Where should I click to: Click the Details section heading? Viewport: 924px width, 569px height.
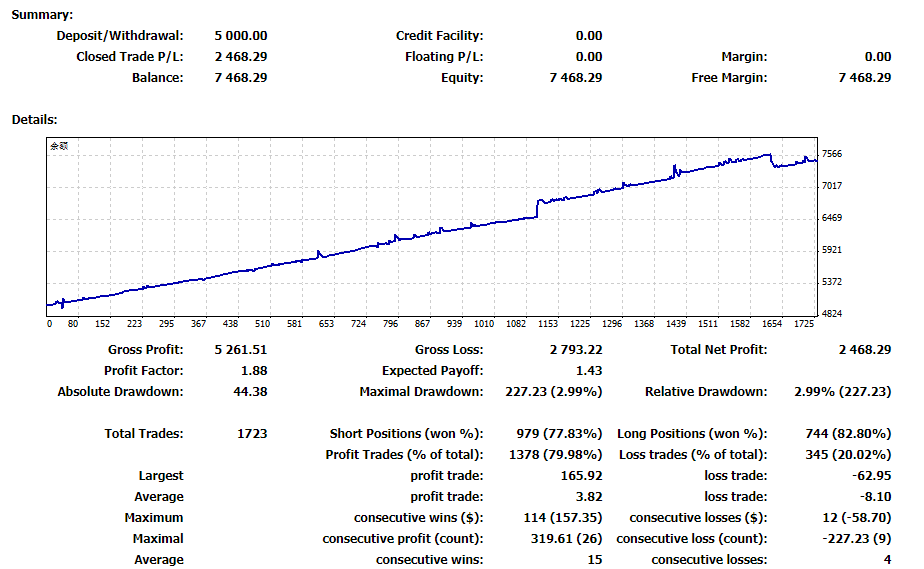35,120
